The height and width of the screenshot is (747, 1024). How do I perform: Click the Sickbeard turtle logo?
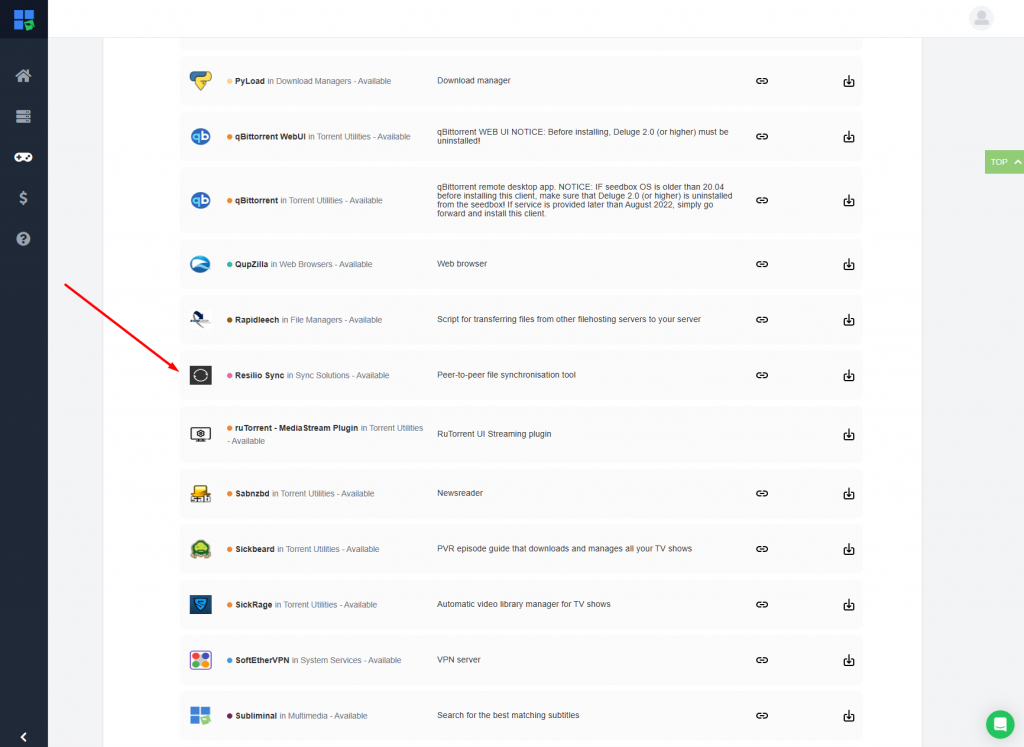point(200,549)
